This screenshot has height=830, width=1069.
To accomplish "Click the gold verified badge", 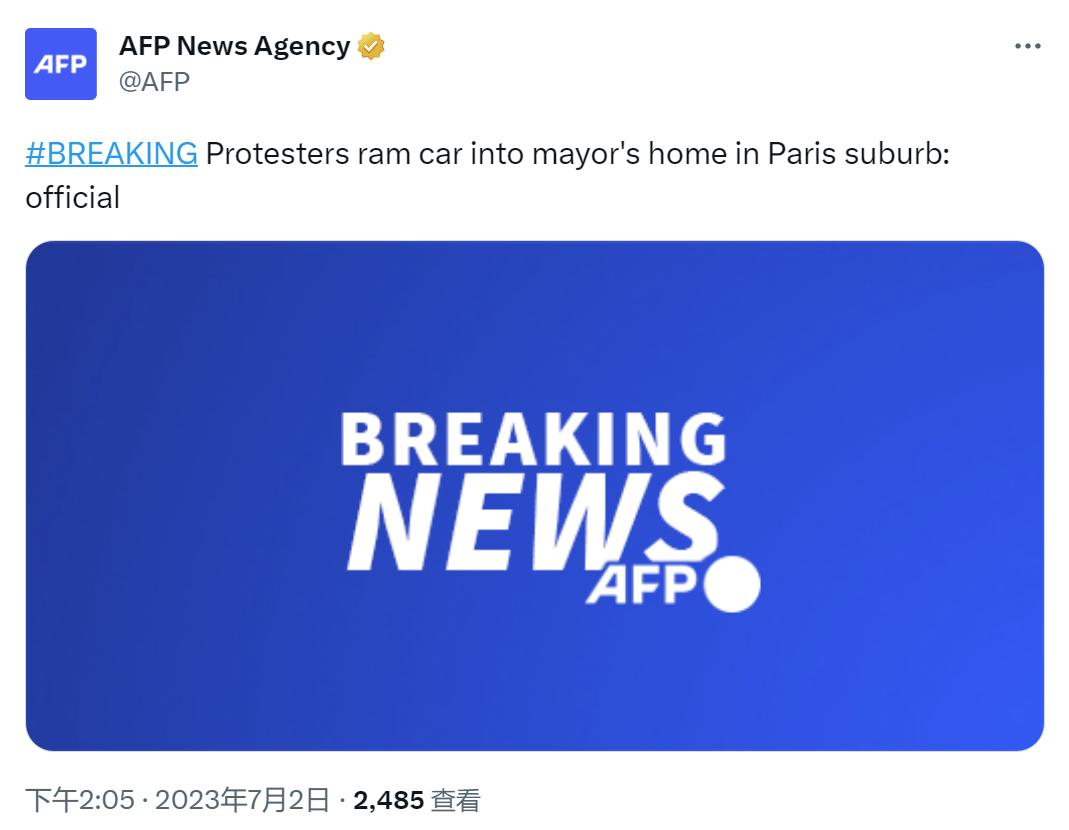I will tap(372, 46).
